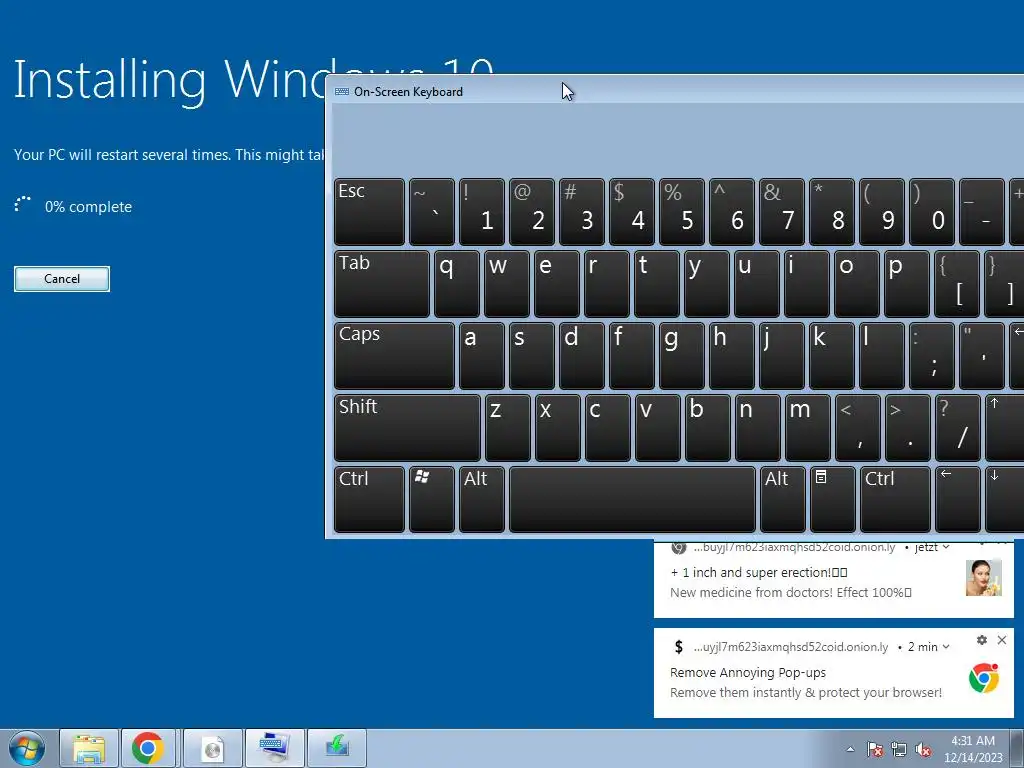
Task: Click the left arrow key
Action: pos(958,500)
